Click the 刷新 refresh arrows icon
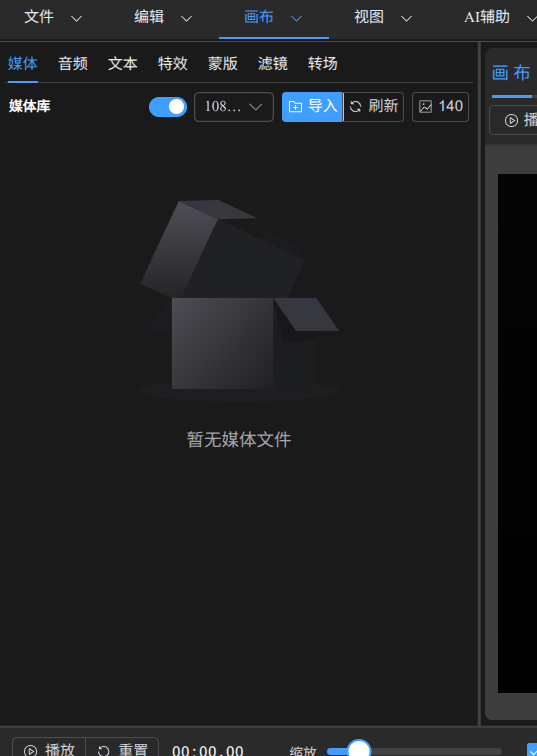Image resolution: width=537 pixels, height=756 pixels. pyautogui.click(x=356, y=107)
